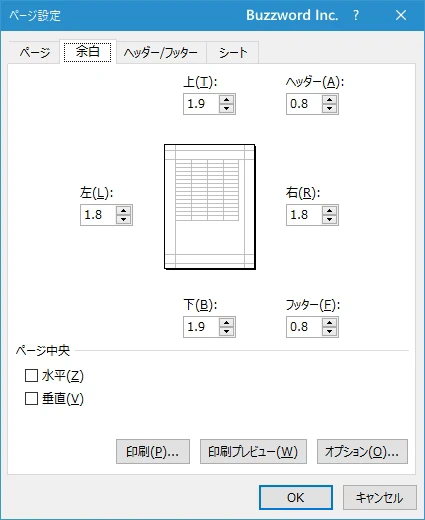Increase the 上(T) top margin value
425x520 pixels.
point(227,100)
